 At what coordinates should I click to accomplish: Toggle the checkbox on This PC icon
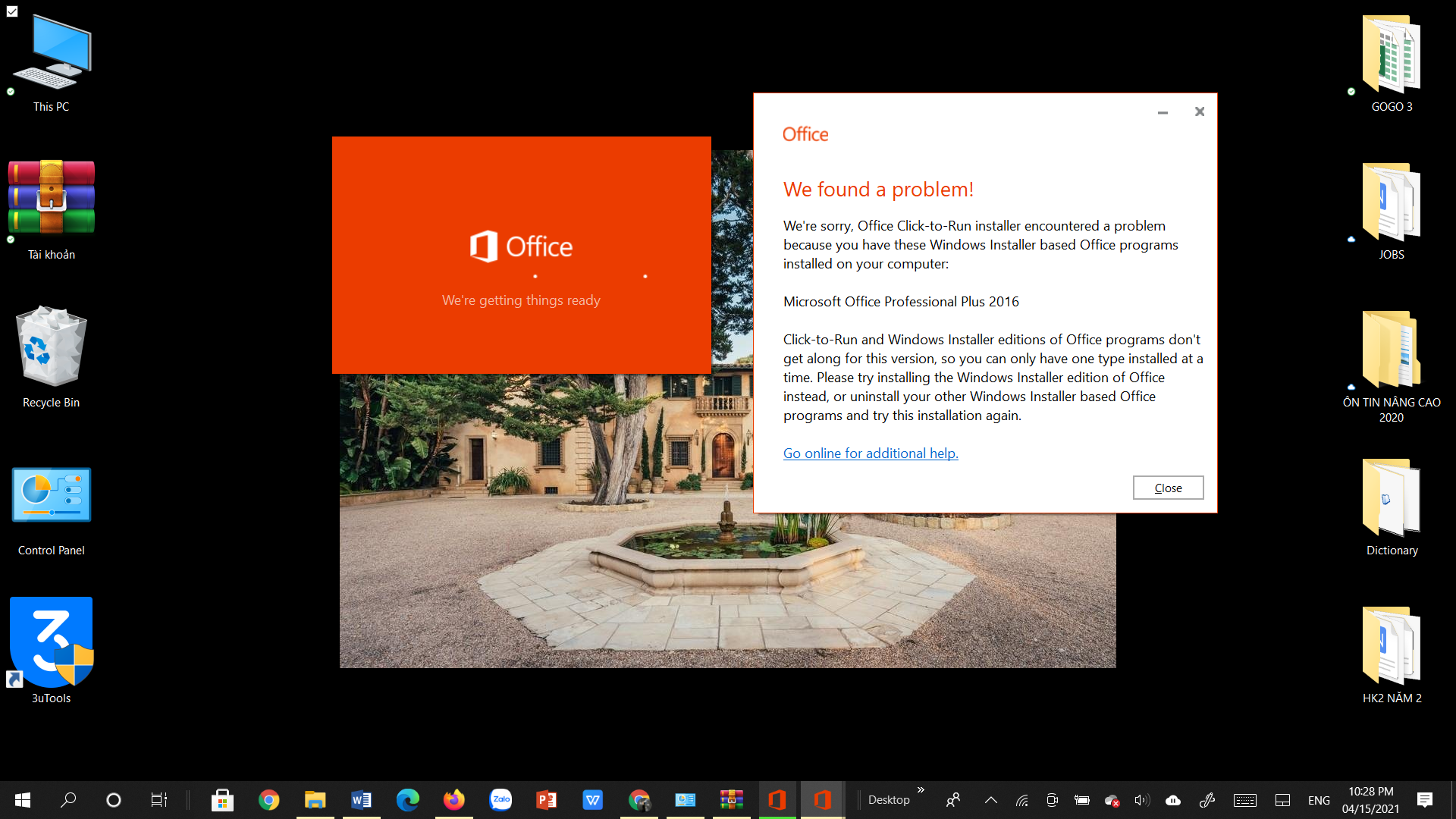pos(12,11)
